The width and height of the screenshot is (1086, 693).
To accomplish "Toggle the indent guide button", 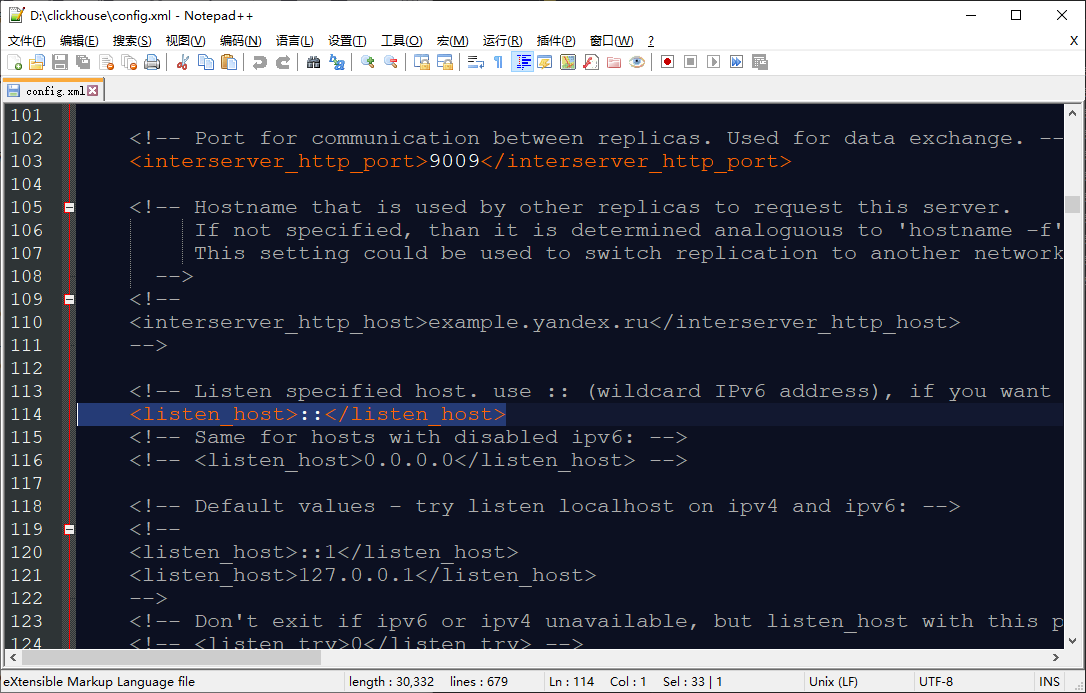I will click(x=522, y=62).
